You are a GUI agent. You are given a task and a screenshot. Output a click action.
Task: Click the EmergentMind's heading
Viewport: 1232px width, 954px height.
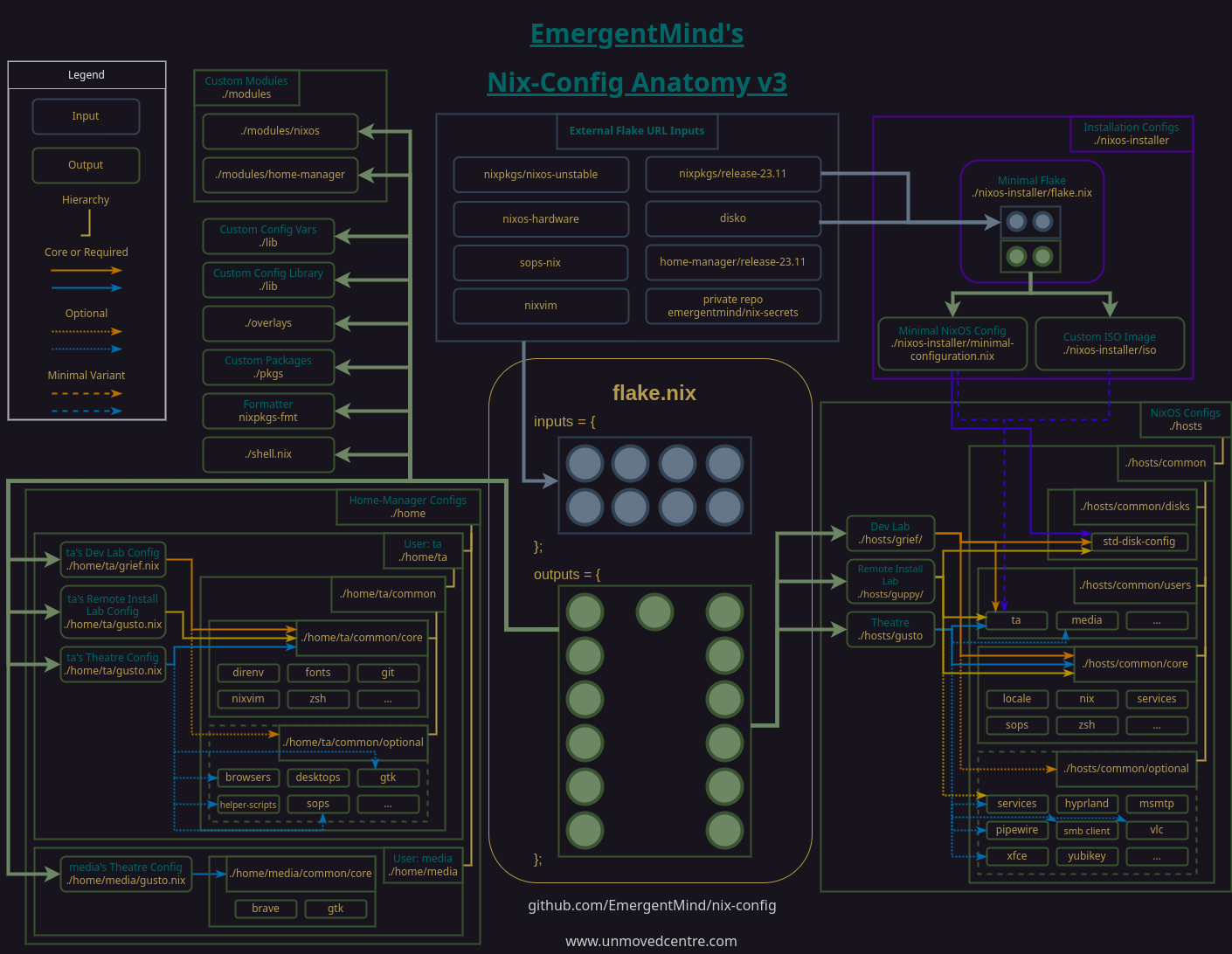pyautogui.click(x=637, y=33)
